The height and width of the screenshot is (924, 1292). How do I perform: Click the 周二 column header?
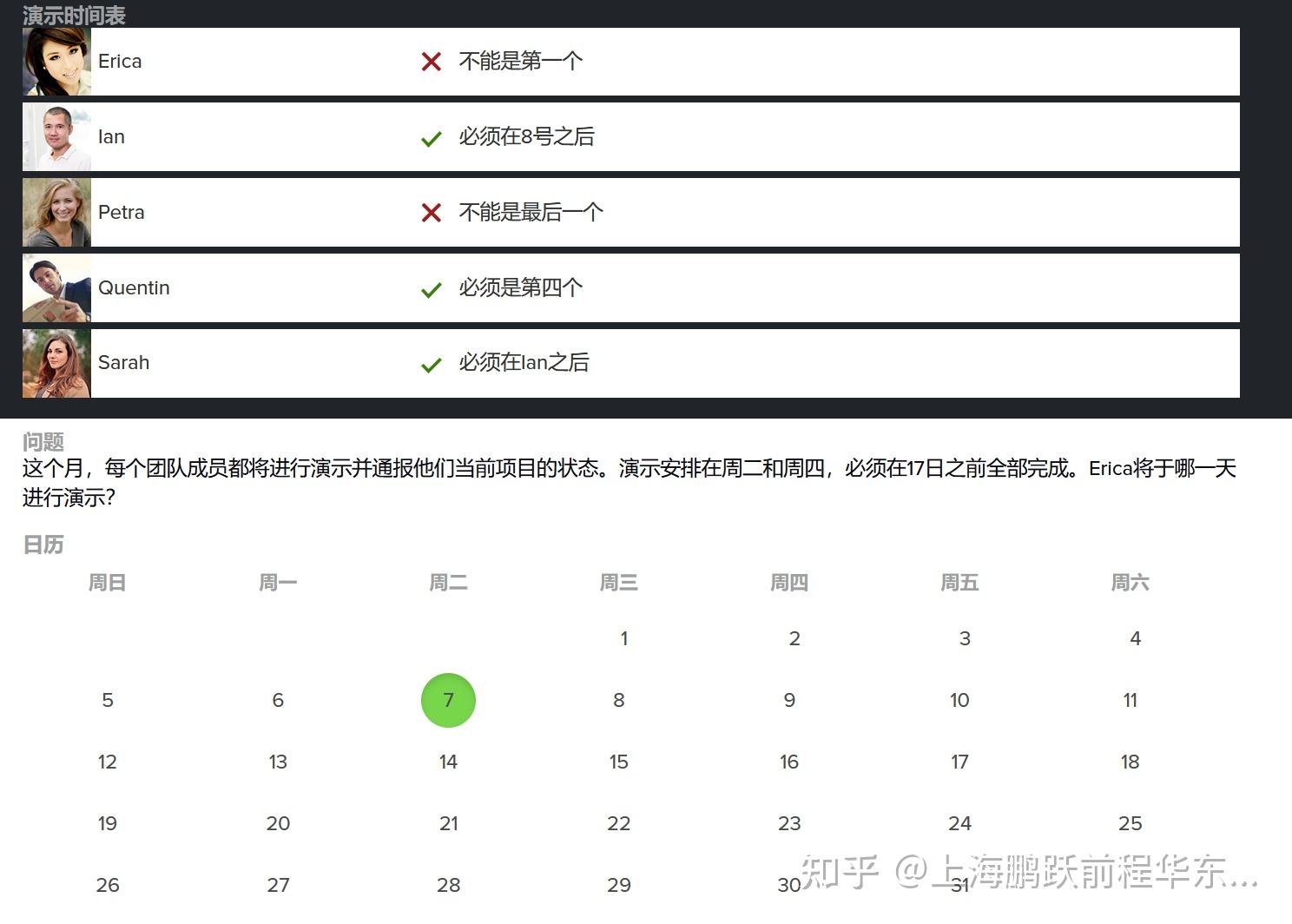[x=448, y=583]
